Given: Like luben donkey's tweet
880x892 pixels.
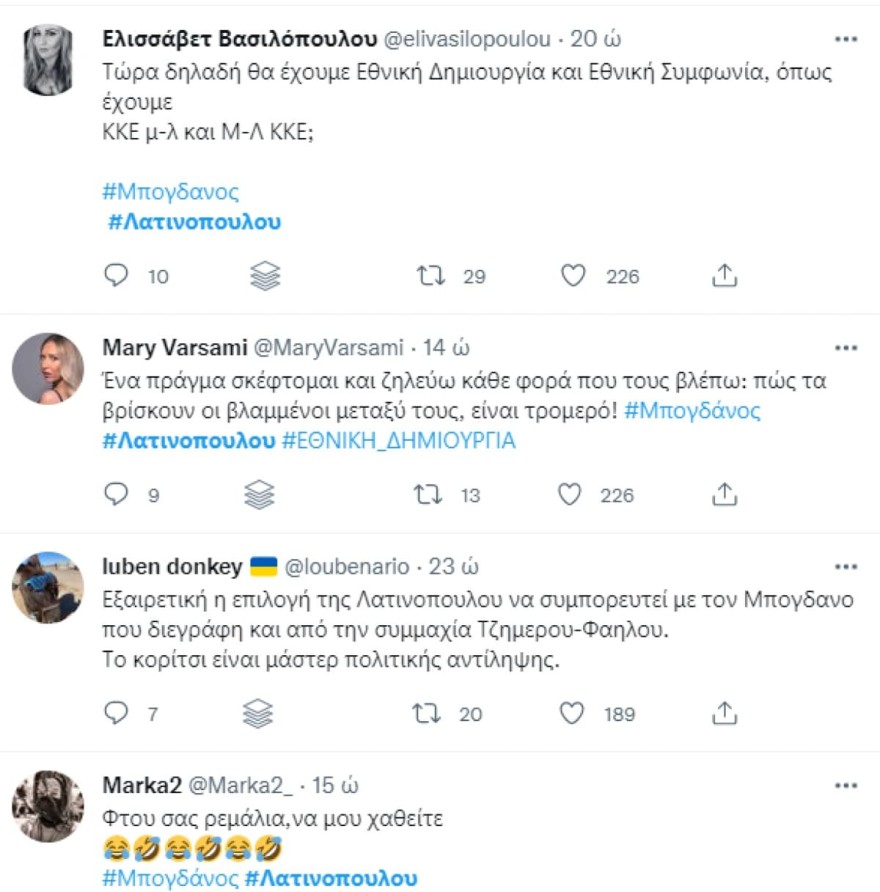Looking at the screenshot, I should pos(574,714).
